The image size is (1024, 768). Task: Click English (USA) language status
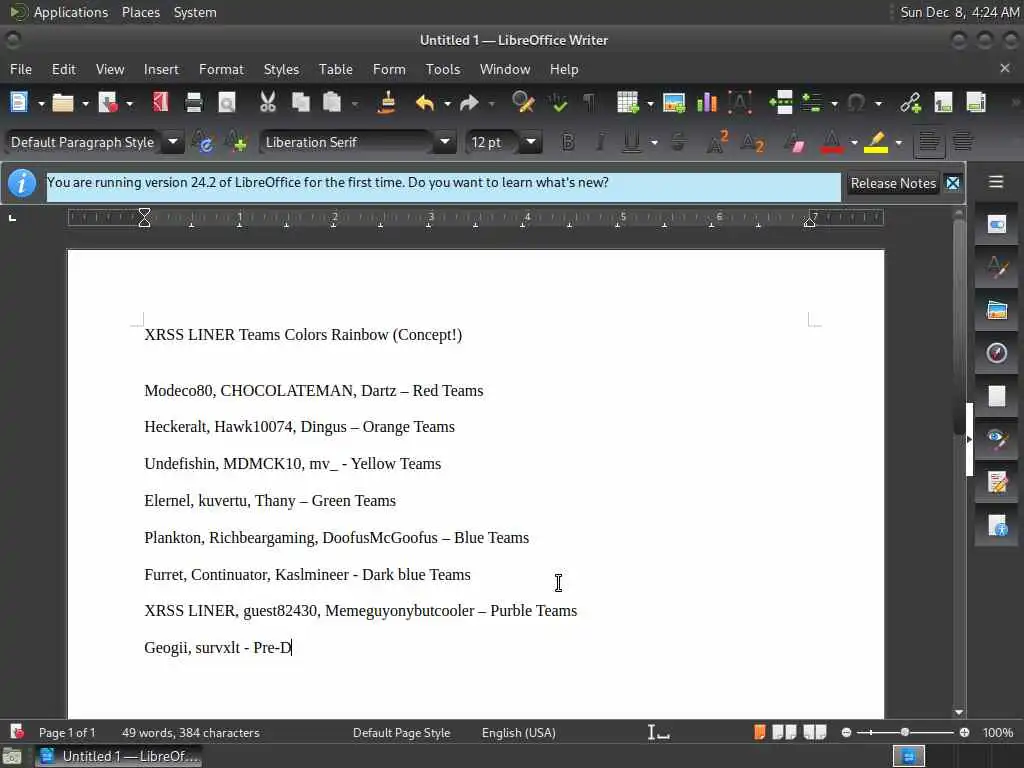(x=519, y=733)
